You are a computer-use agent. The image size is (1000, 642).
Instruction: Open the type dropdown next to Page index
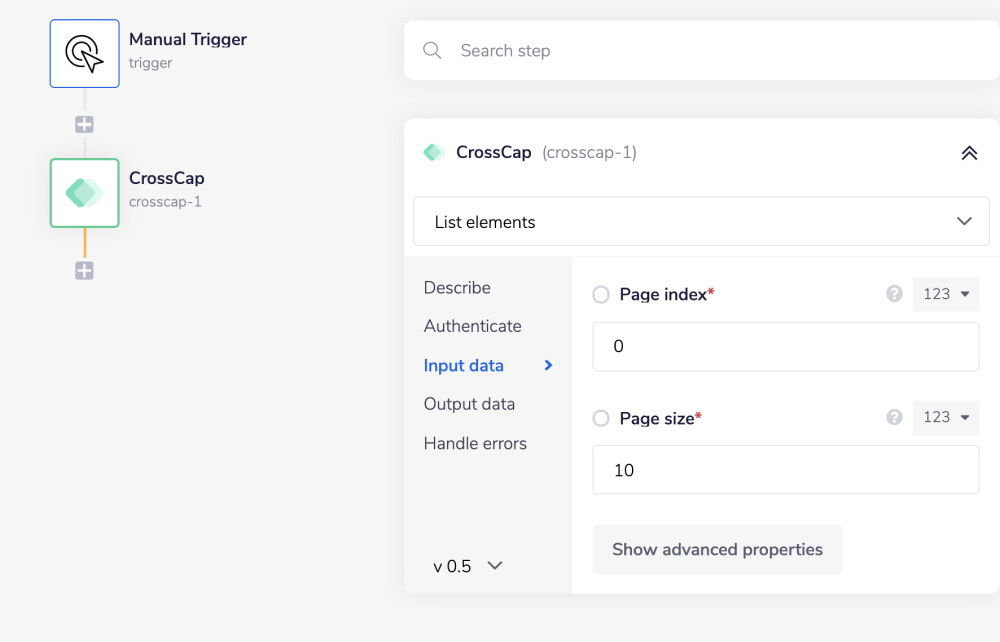[x=945, y=294]
